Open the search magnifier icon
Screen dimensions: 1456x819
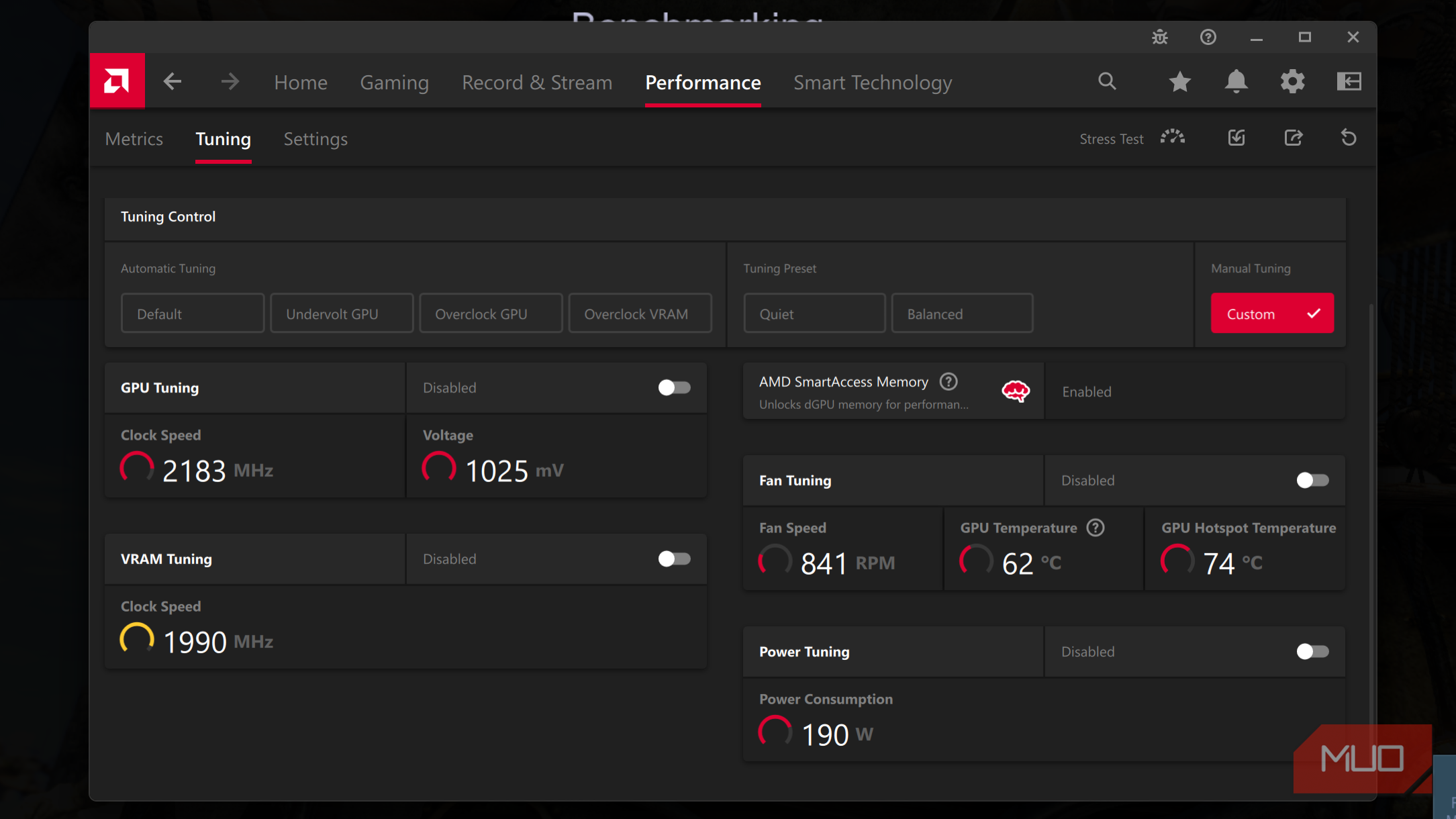[x=1107, y=82]
